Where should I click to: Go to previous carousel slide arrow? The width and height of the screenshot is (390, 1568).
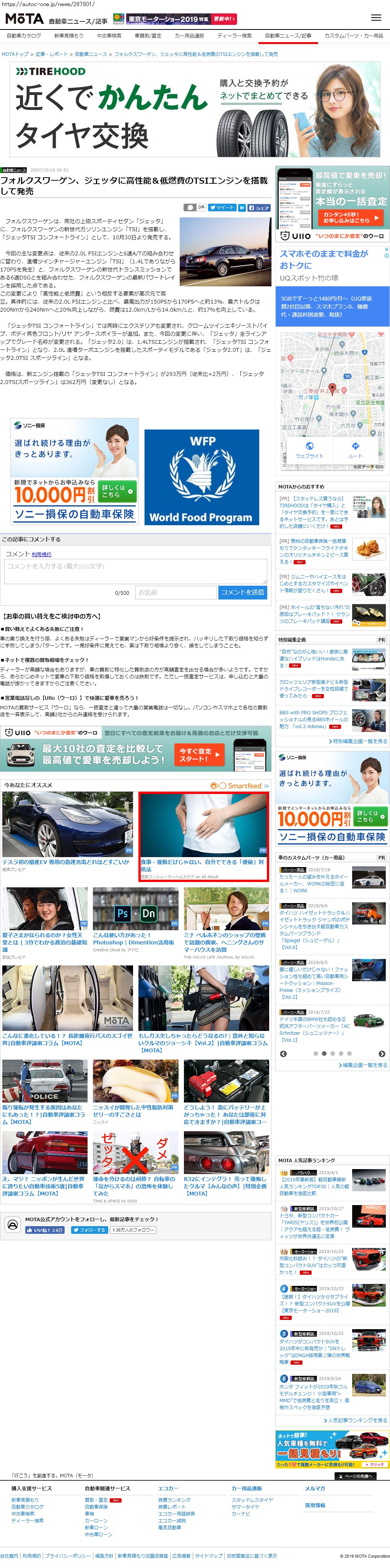click(x=284, y=1053)
